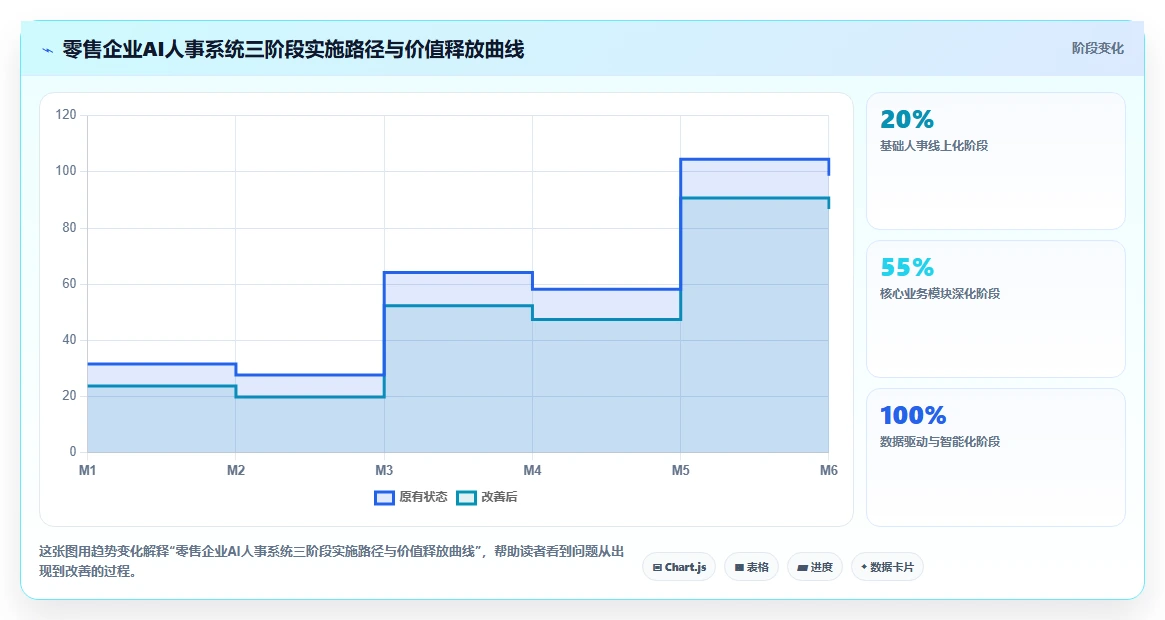The image size is (1165, 620).
Task: Click the description paragraph below the chart
Action: pyautogui.click(x=331, y=561)
